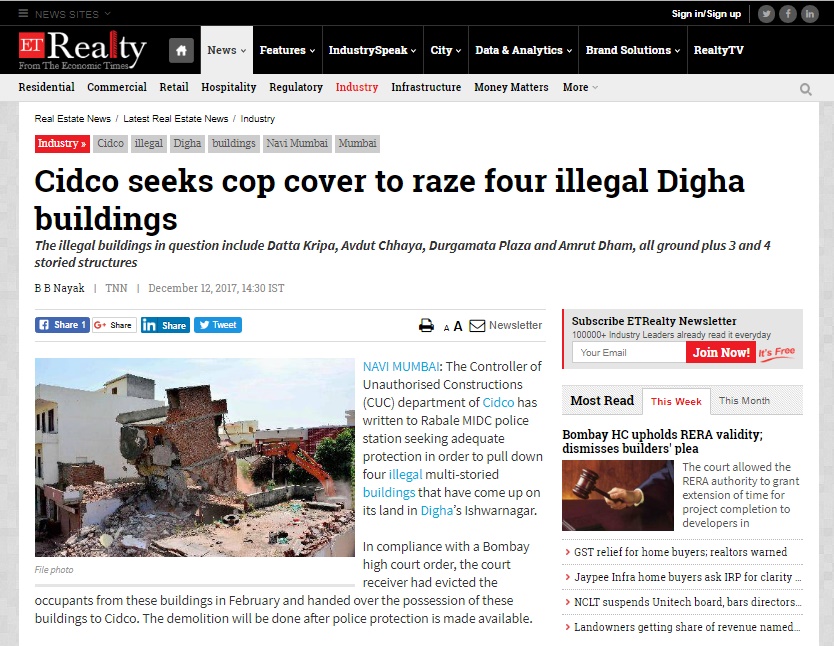This screenshot has width=834, height=646.
Task: Select Hospitality category
Action: [229, 87]
